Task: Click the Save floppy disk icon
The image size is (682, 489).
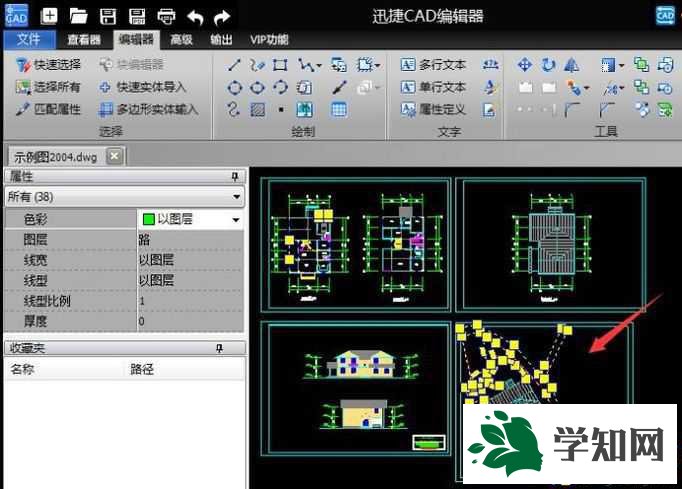Action: (108, 17)
